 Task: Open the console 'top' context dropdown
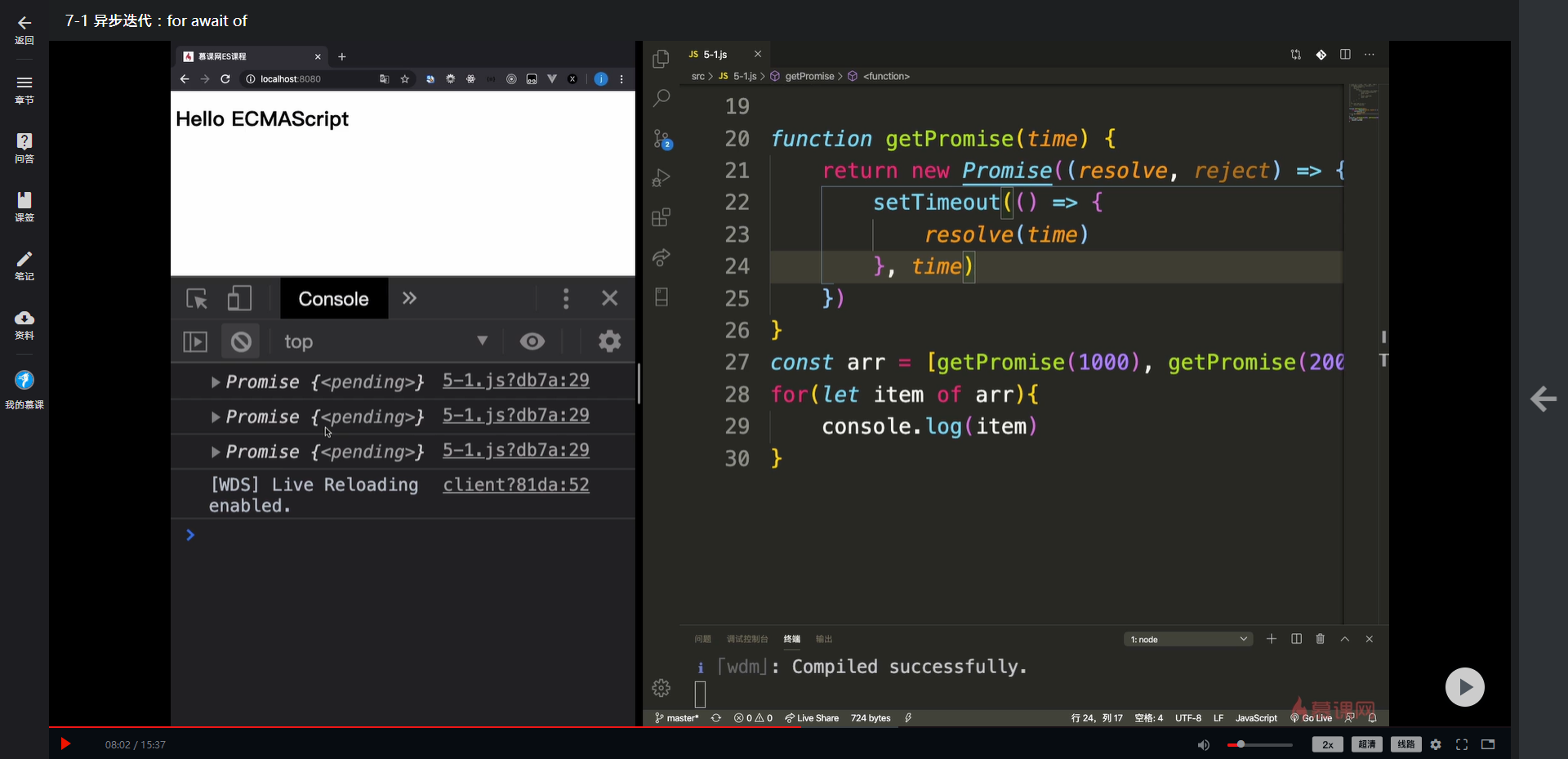click(385, 342)
